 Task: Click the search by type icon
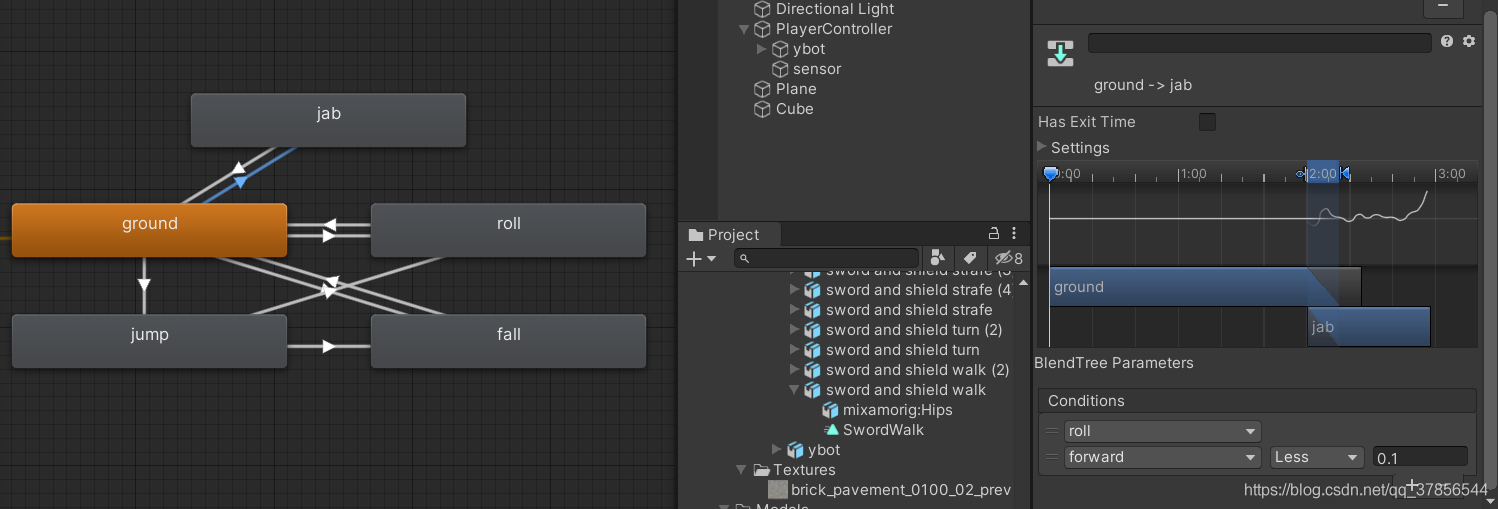(x=938, y=259)
